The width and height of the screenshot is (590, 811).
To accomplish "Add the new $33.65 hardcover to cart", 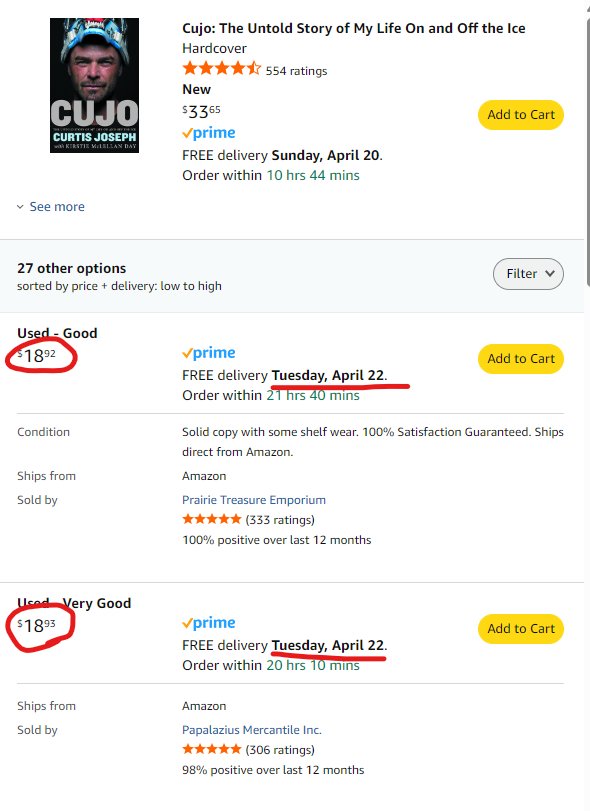I will 521,115.
